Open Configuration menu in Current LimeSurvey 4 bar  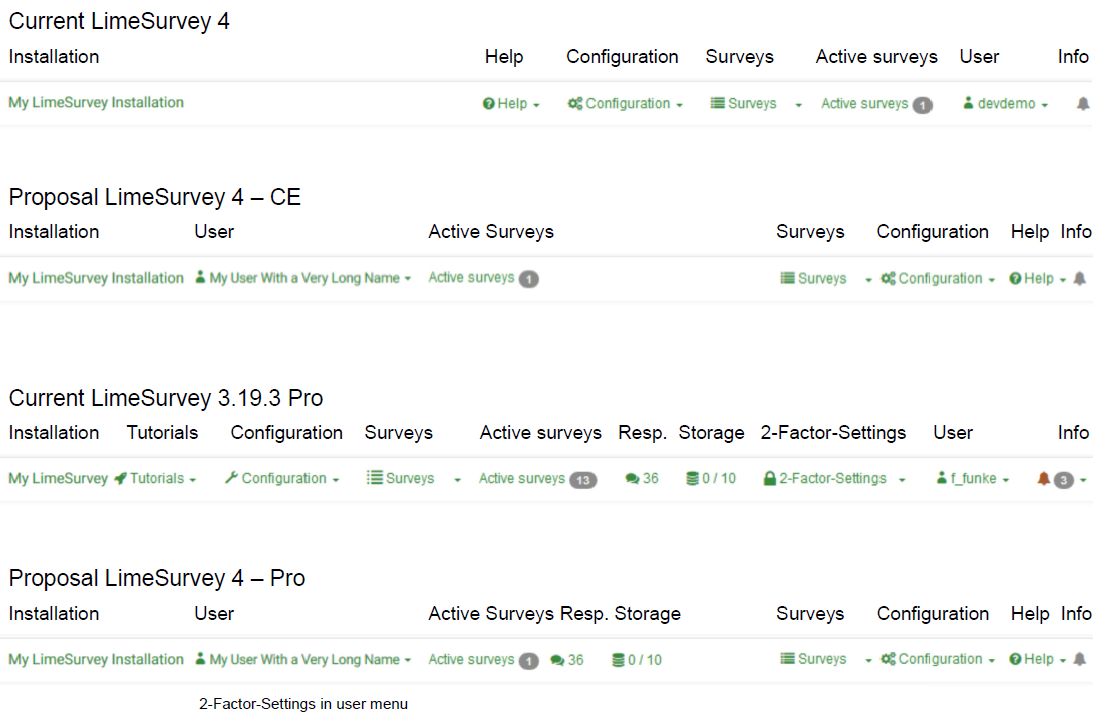tap(625, 104)
